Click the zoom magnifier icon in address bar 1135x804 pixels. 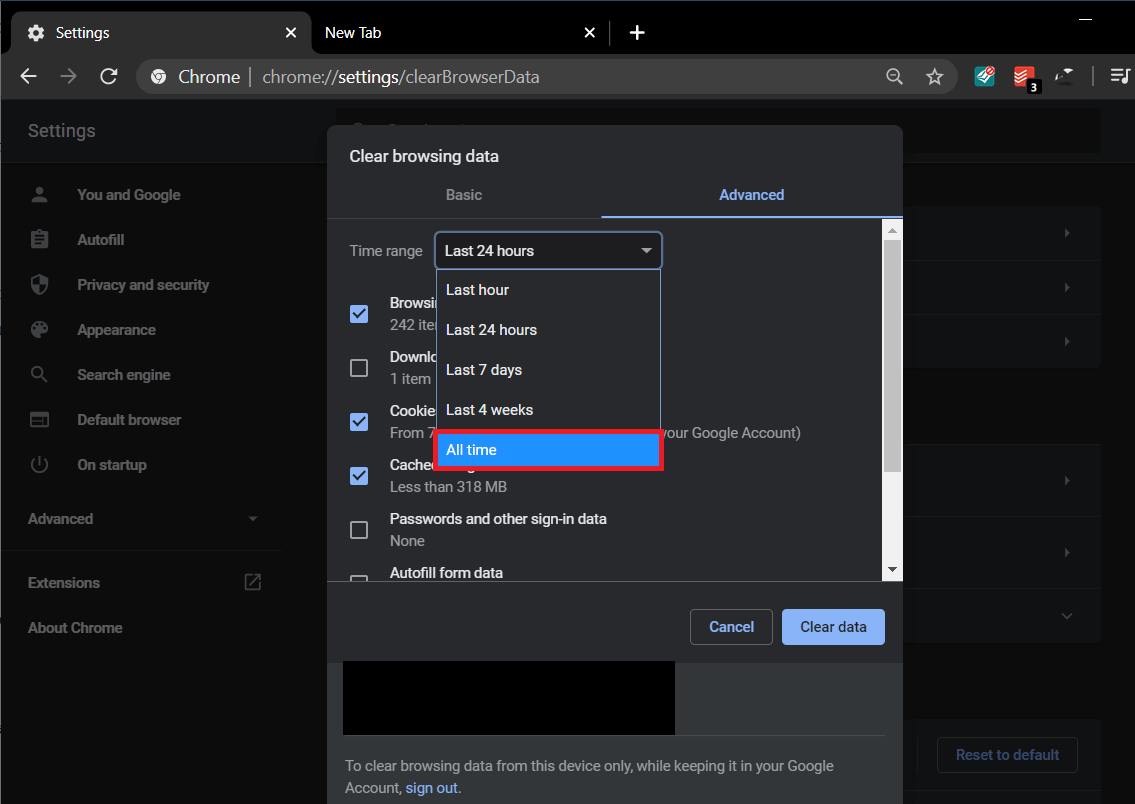(894, 77)
